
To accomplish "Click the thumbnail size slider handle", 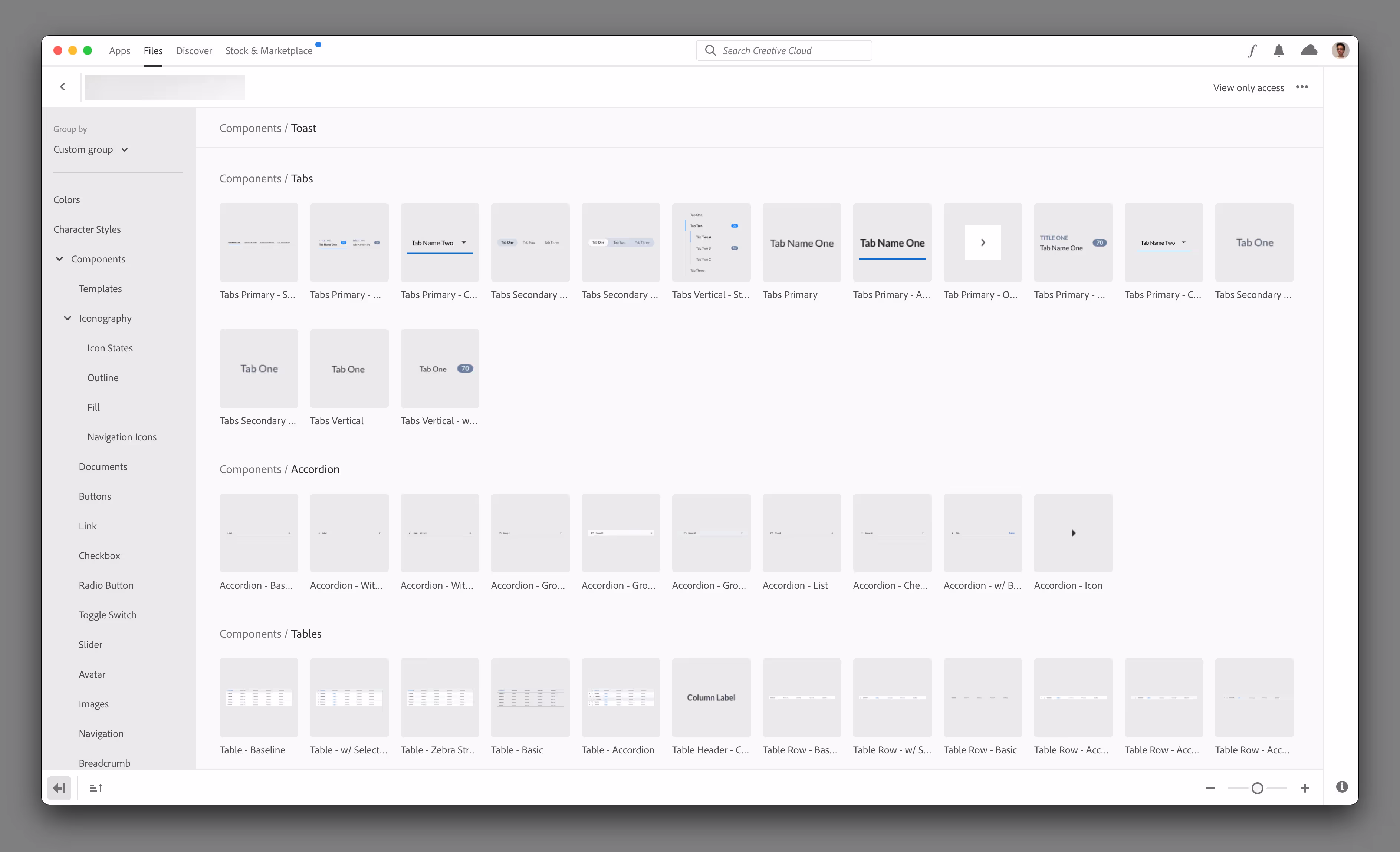I will point(1258,788).
